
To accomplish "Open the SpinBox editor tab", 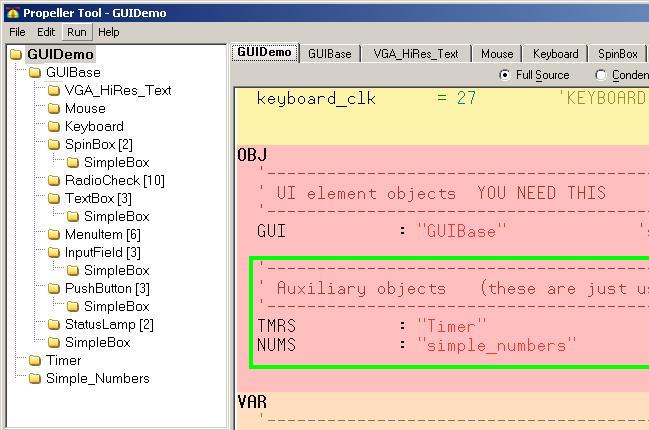I will (617, 54).
